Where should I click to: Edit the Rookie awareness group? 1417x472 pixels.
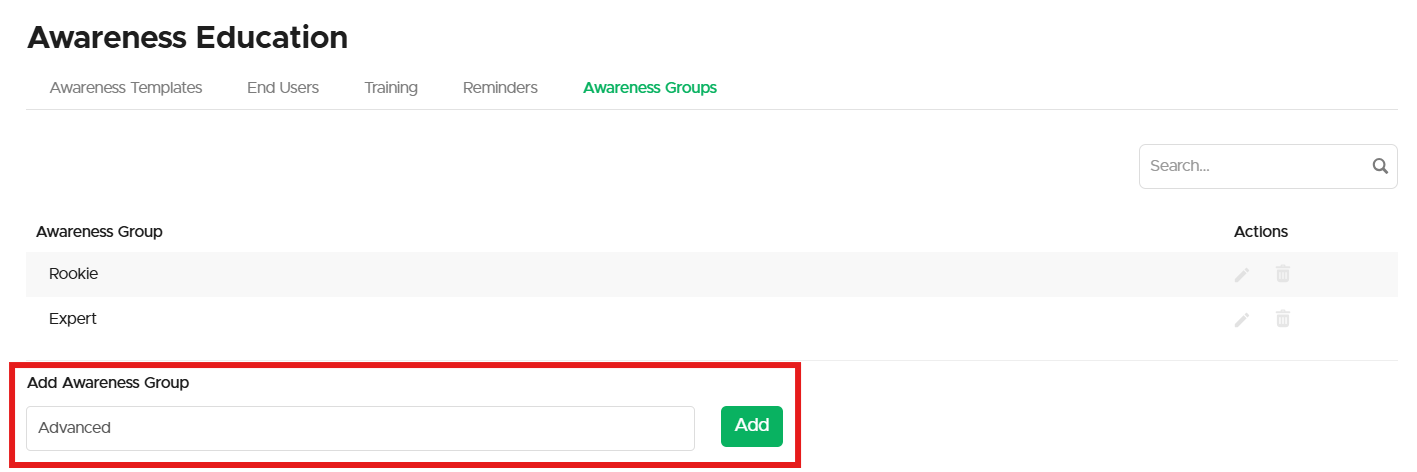[x=1242, y=274]
